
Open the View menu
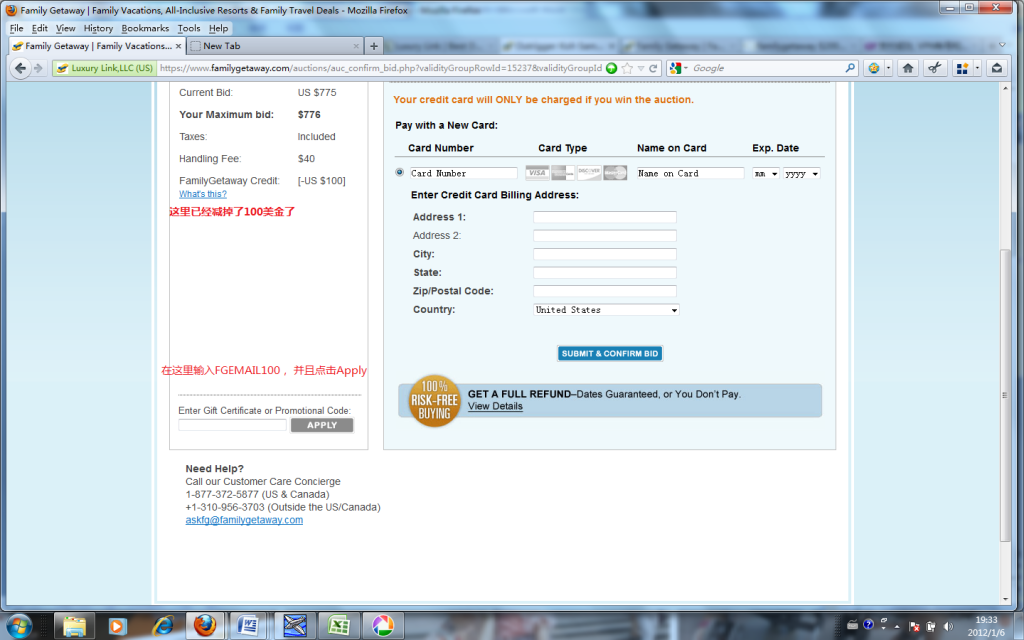pos(65,28)
